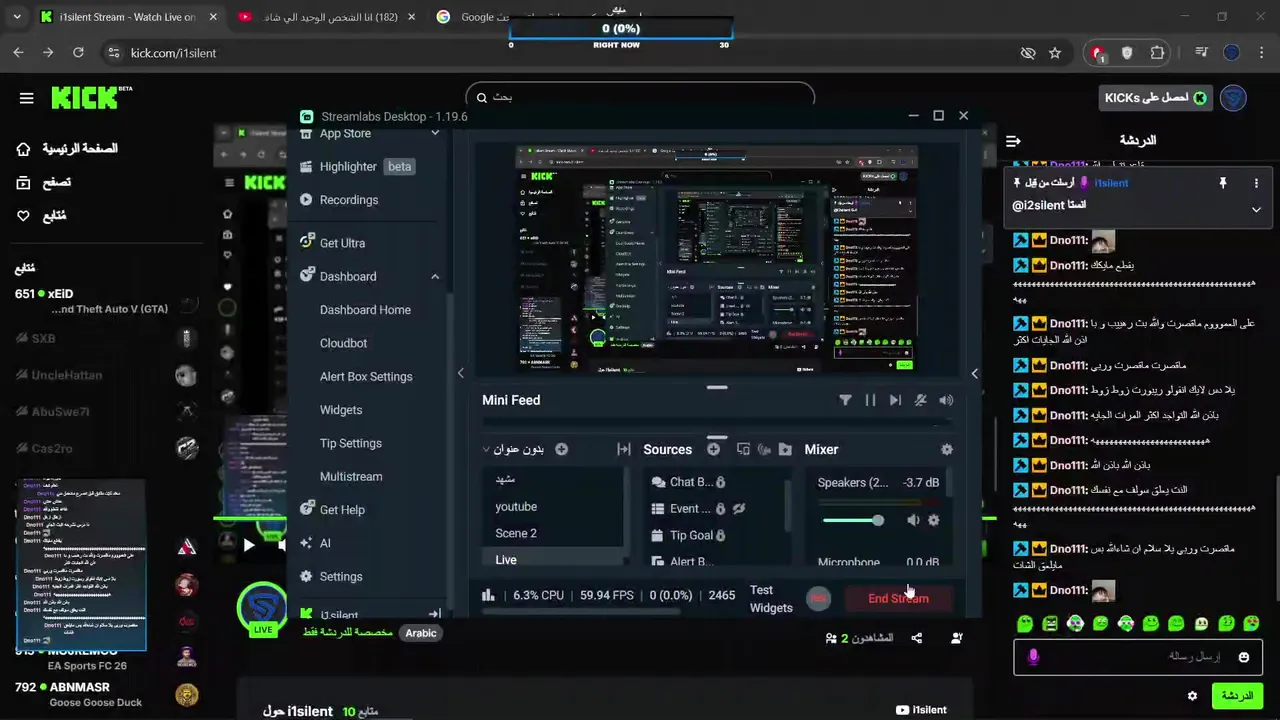Screen dimensions: 1280x720
Task: Click the Kick search field
Action: click(640, 97)
